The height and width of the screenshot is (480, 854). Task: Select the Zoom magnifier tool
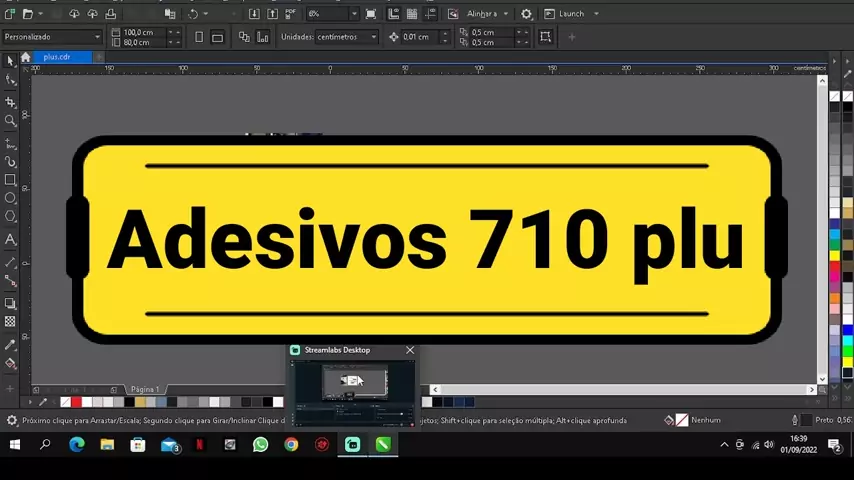coord(10,120)
